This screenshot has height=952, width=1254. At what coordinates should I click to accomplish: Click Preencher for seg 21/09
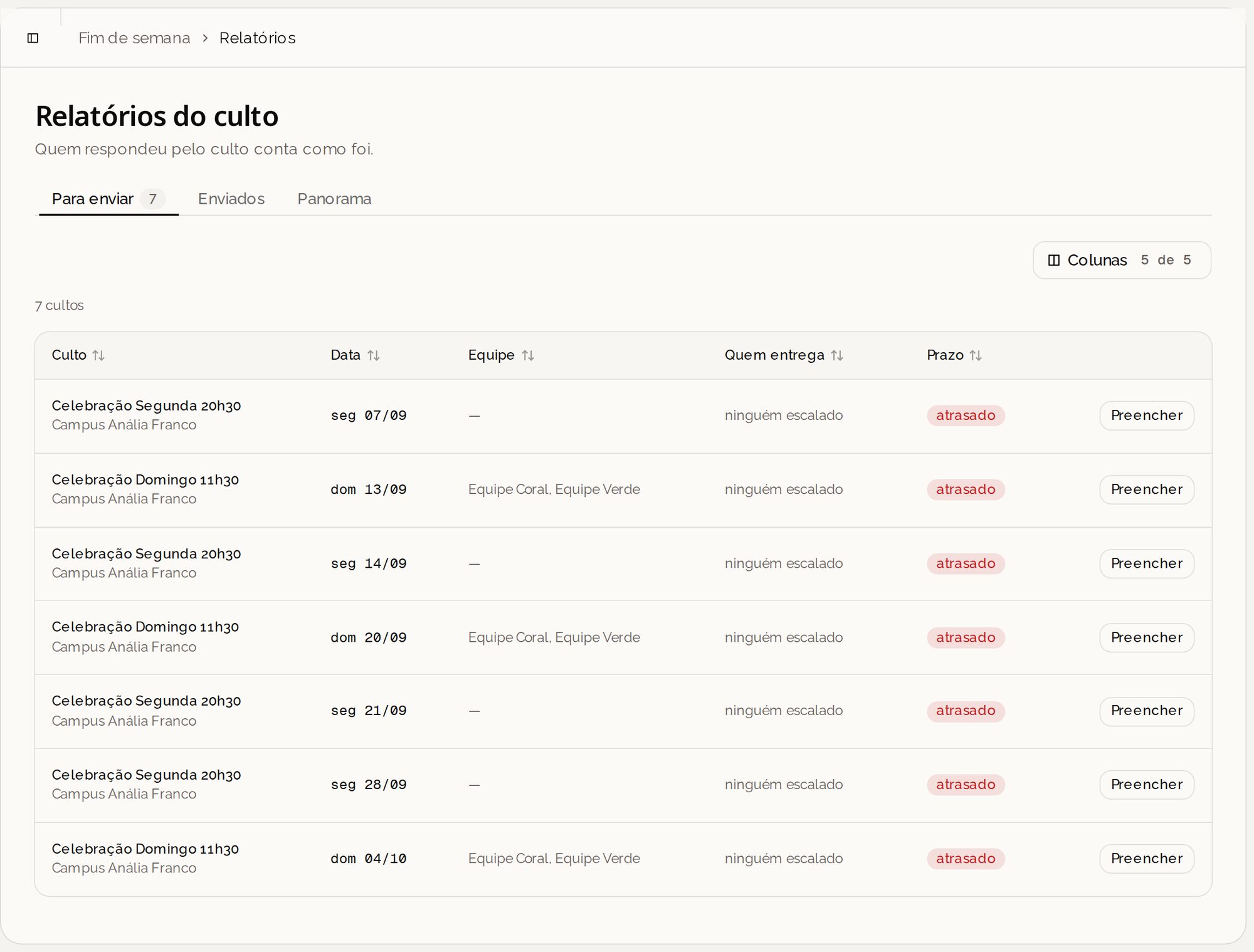(x=1147, y=711)
